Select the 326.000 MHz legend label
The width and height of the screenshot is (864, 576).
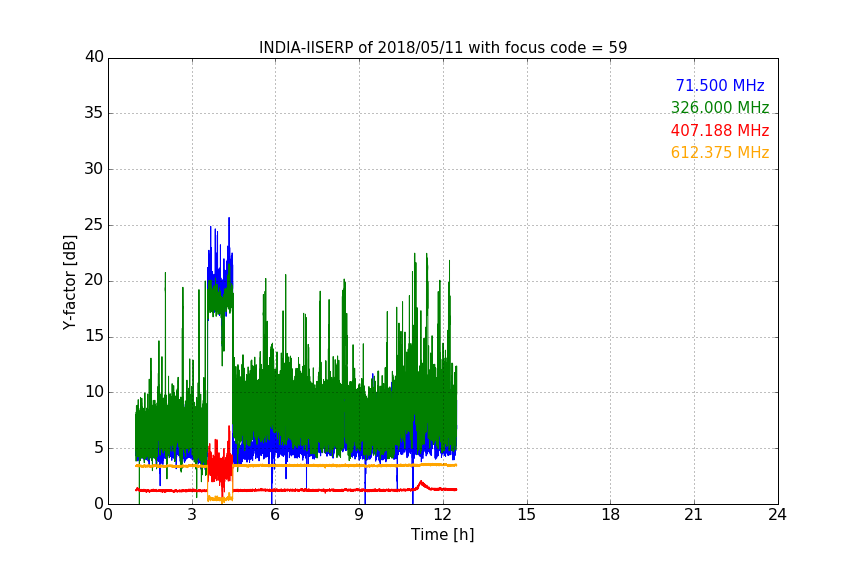720,107
